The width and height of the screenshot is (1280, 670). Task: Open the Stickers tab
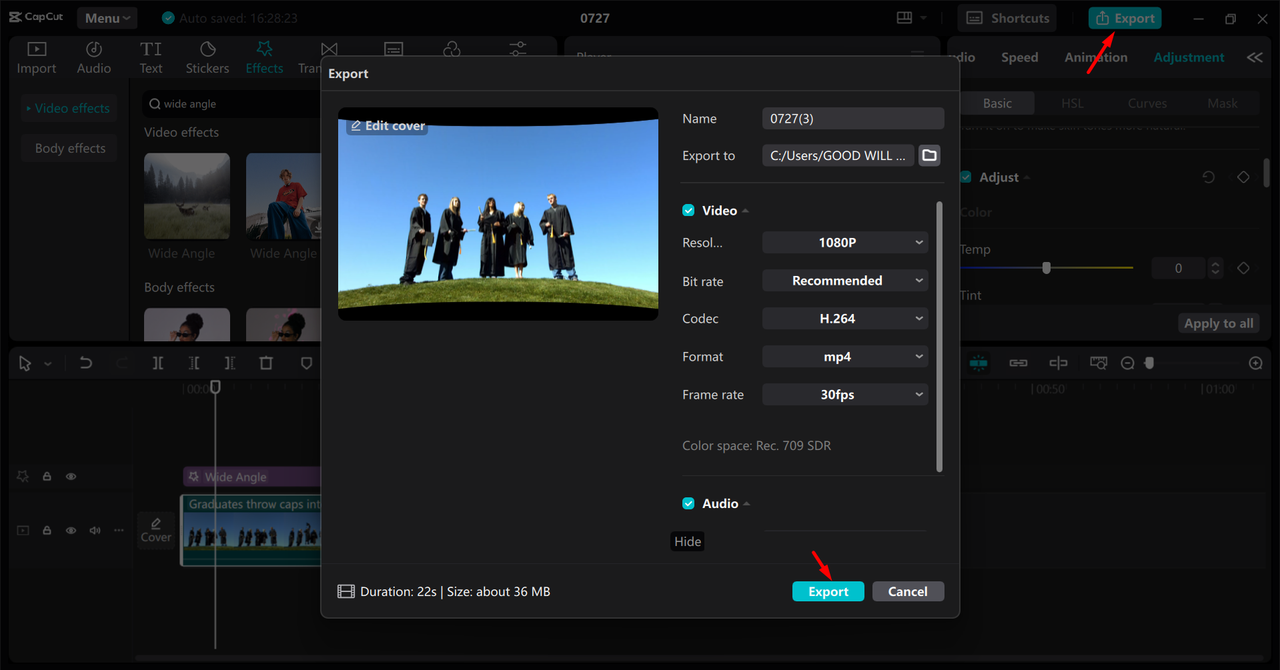pyautogui.click(x=207, y=58)
